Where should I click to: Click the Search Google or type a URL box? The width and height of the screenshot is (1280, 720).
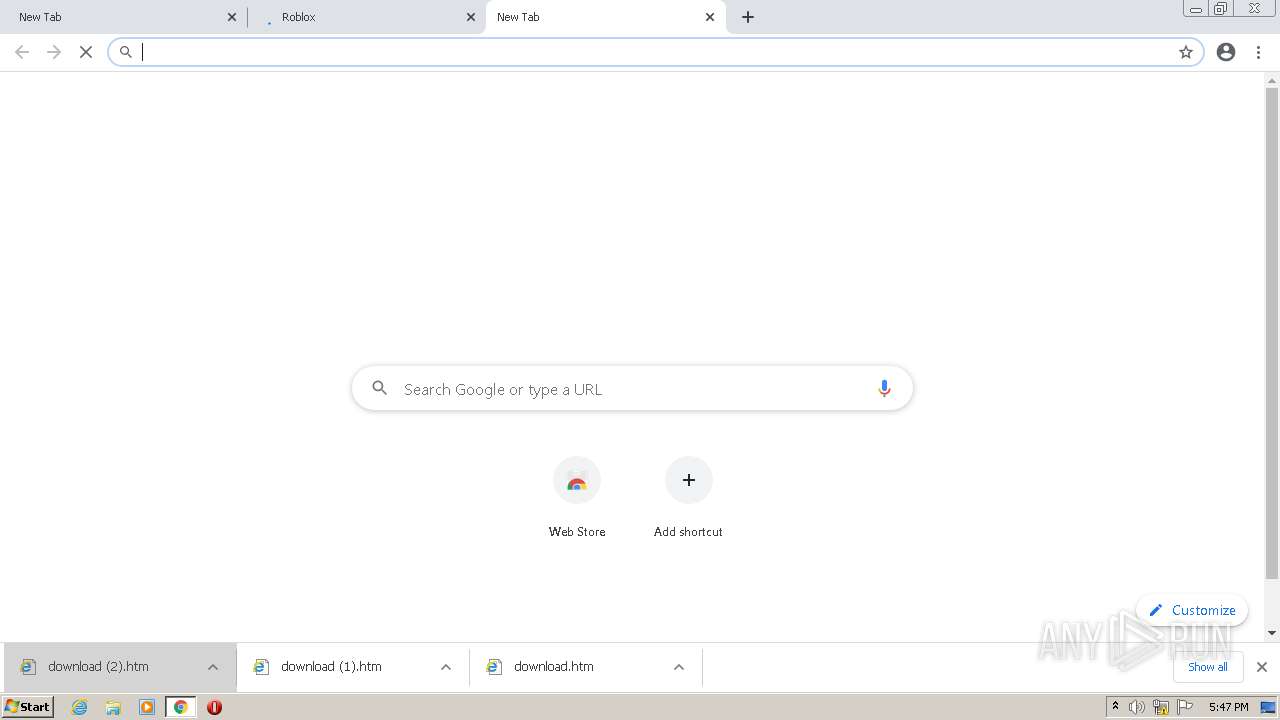coord(632,388)
